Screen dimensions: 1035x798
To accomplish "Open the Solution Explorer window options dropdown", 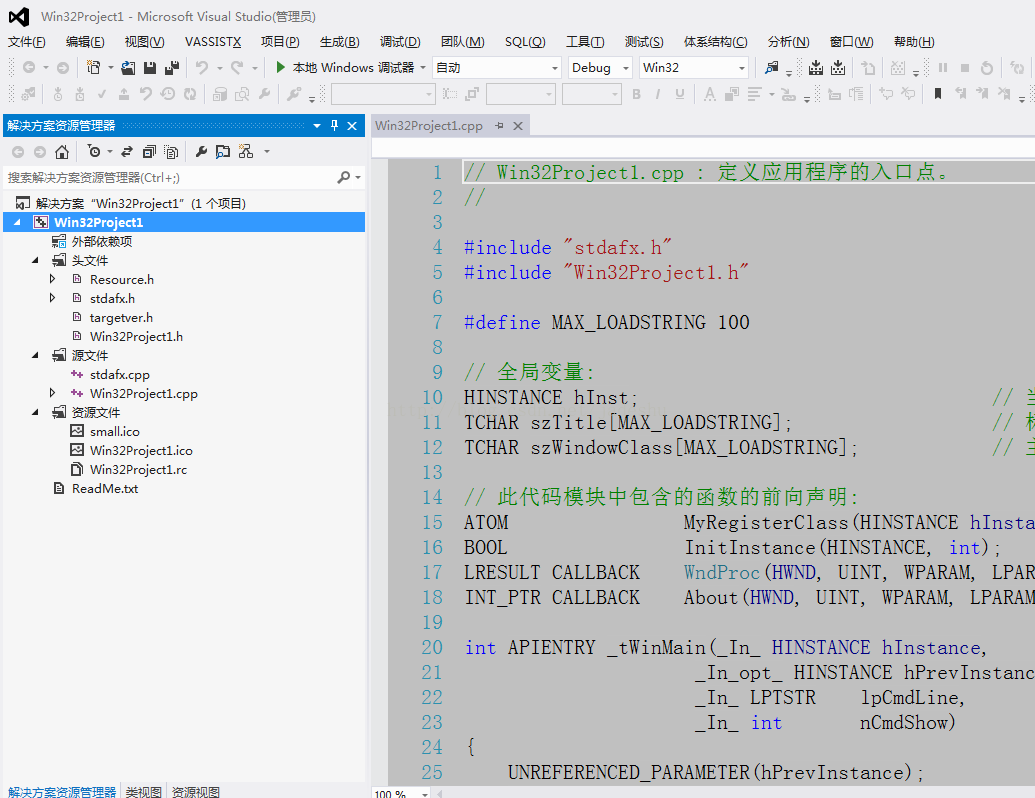I will pyautogui.click(x=317, y=125).
